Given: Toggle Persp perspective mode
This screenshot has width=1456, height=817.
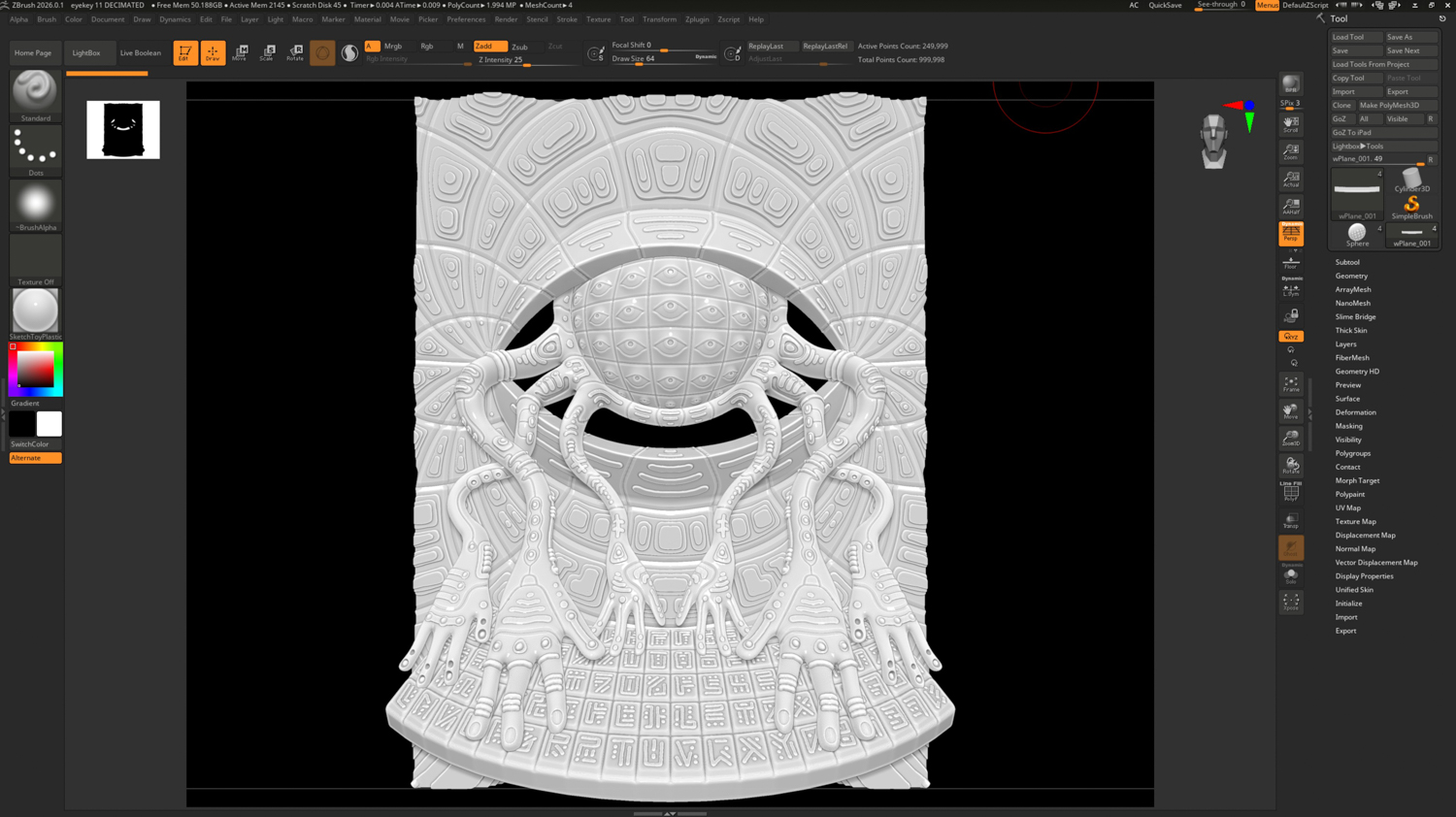Looking at the screenshot, I should pos(1290,233).
